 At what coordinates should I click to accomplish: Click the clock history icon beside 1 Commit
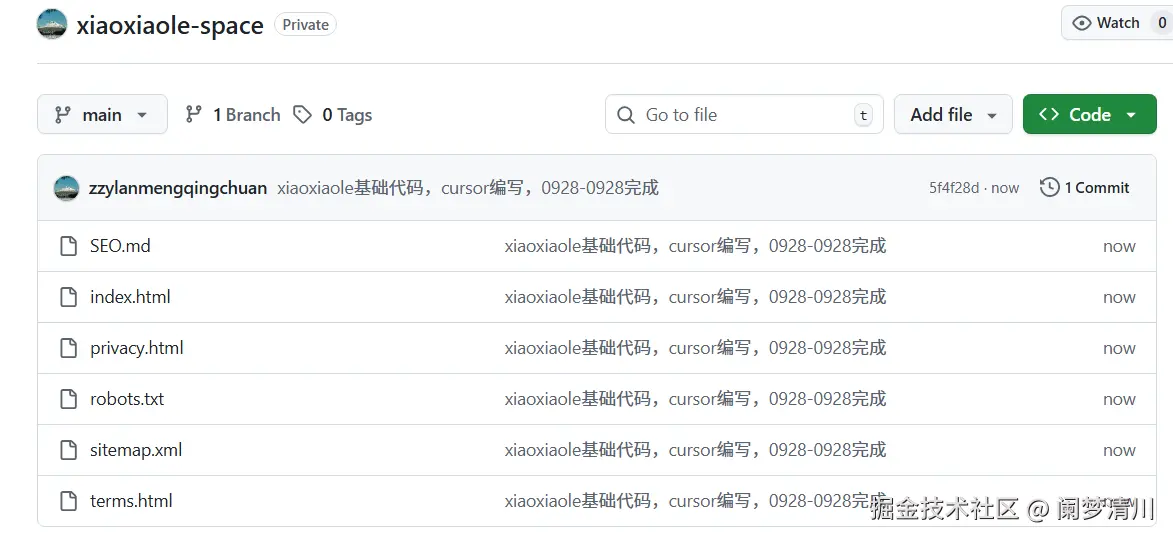click(1049, 187)
